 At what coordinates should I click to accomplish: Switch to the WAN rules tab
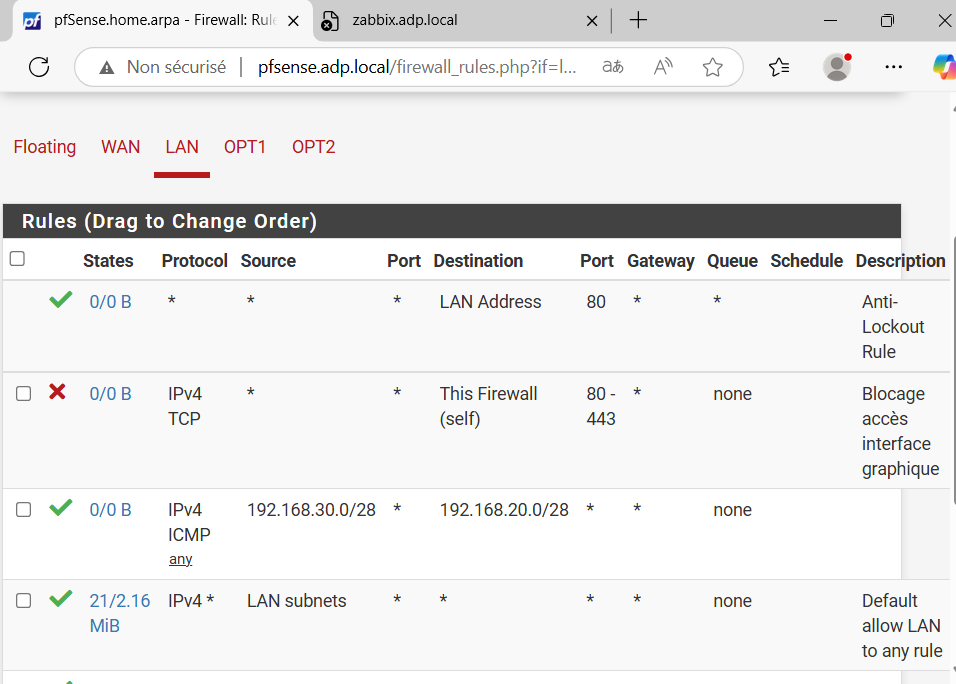point(120,147)
